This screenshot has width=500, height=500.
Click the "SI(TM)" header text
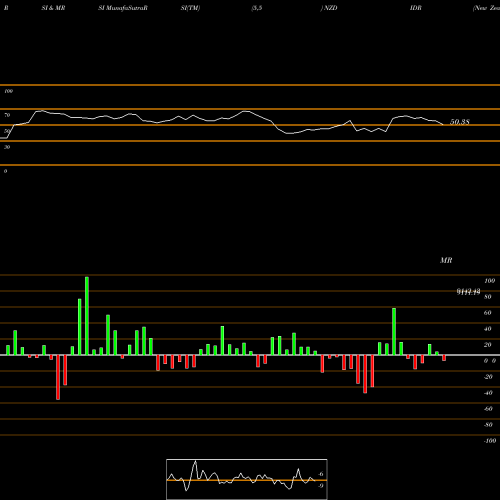pos(190,8)
